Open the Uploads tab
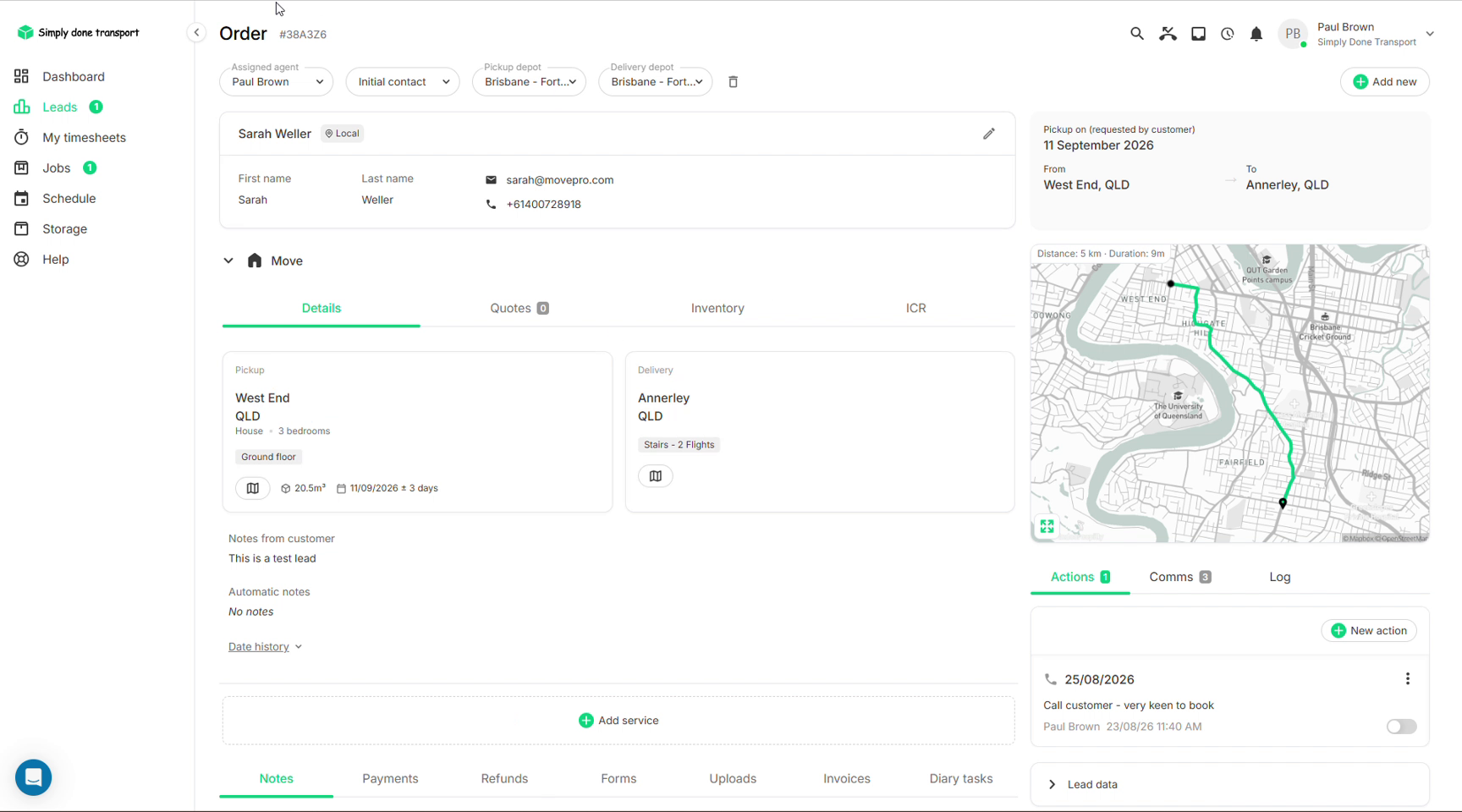Image resolution: width=1462 pixels, height=812 pixels. pyautogui.click(x=733, y=778)
